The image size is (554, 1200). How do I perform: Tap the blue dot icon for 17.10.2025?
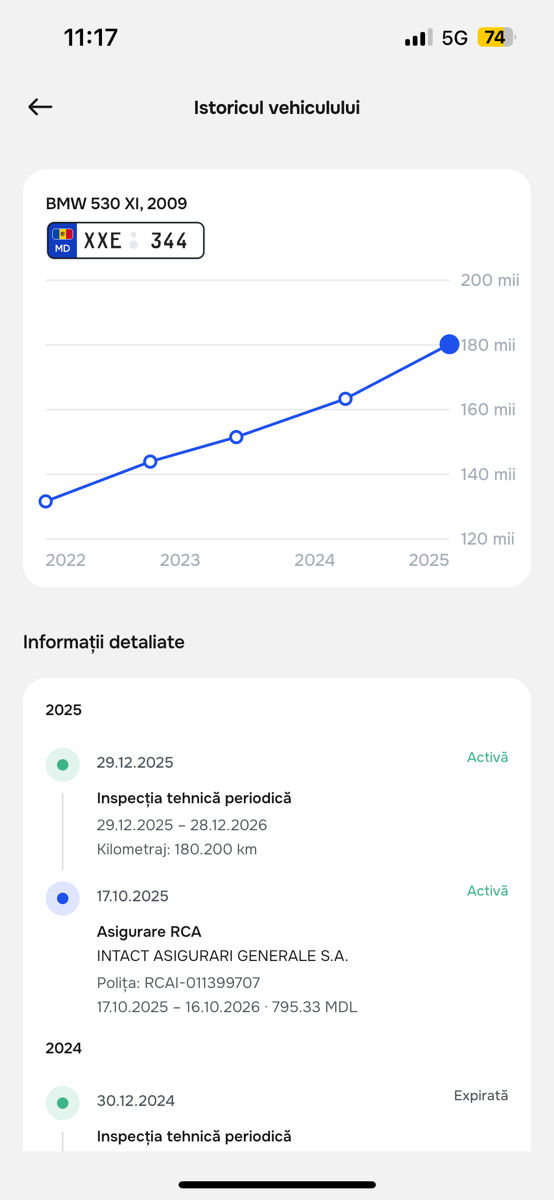[63, 898]
